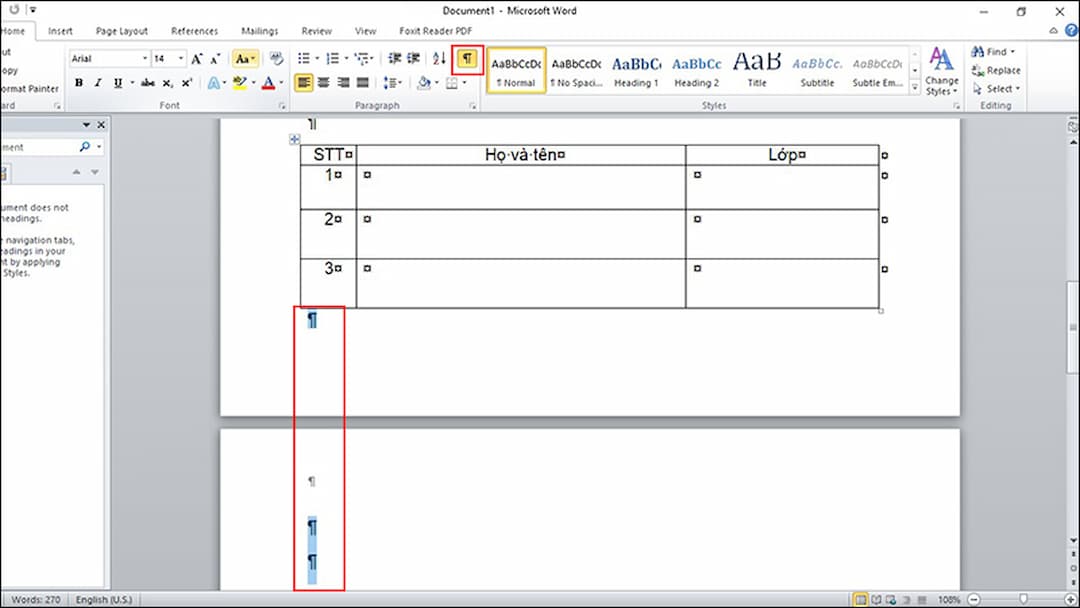Open the Navigation pane search options dropdown
1080x608 pixels.
click(x=99, y=147)
